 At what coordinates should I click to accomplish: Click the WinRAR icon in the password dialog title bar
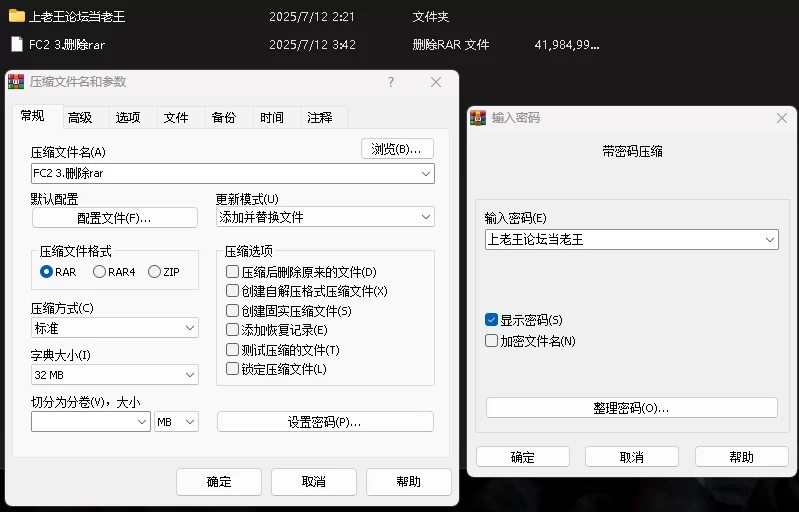(478, 118)
